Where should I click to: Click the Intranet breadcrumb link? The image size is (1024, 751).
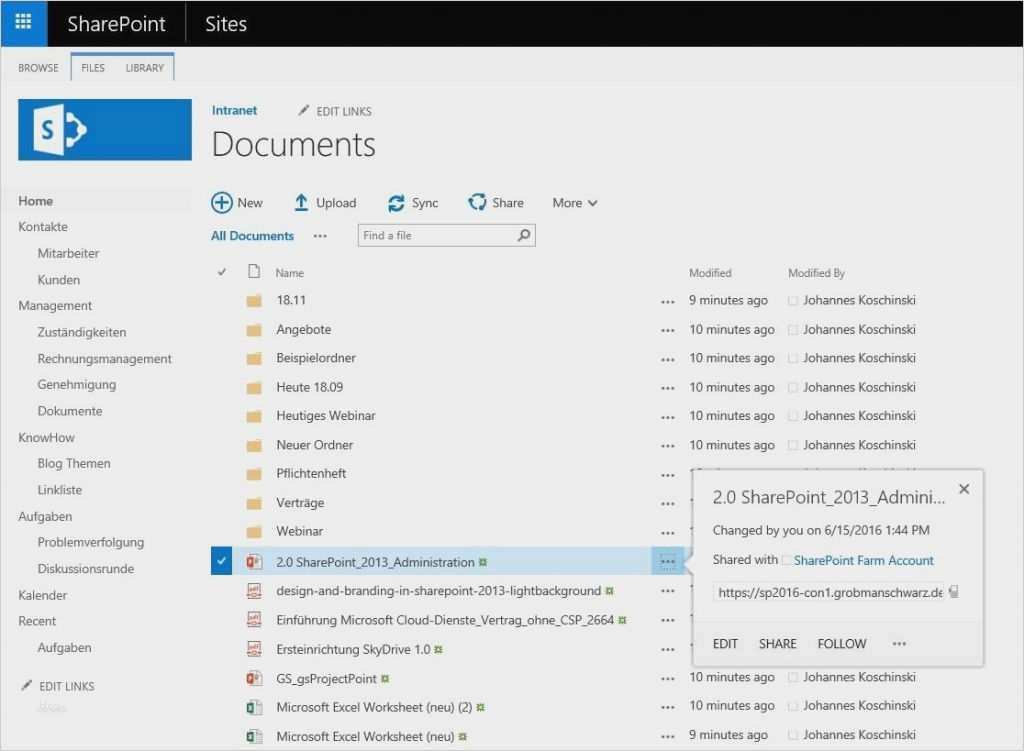coord(234,110)
